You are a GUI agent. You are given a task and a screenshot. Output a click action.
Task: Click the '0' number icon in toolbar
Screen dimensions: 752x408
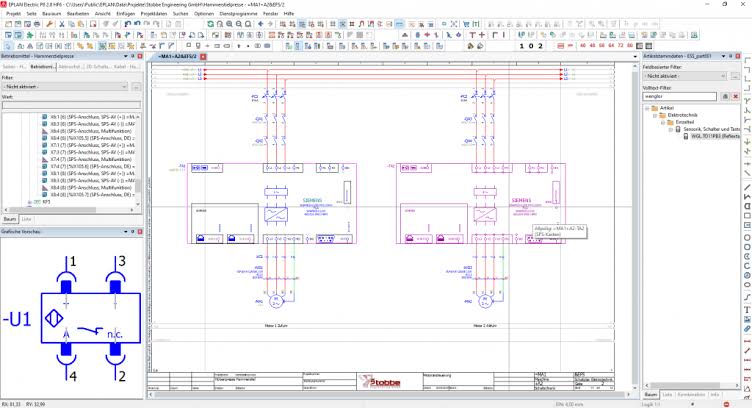pyautogui.click(x=531, y=46)
